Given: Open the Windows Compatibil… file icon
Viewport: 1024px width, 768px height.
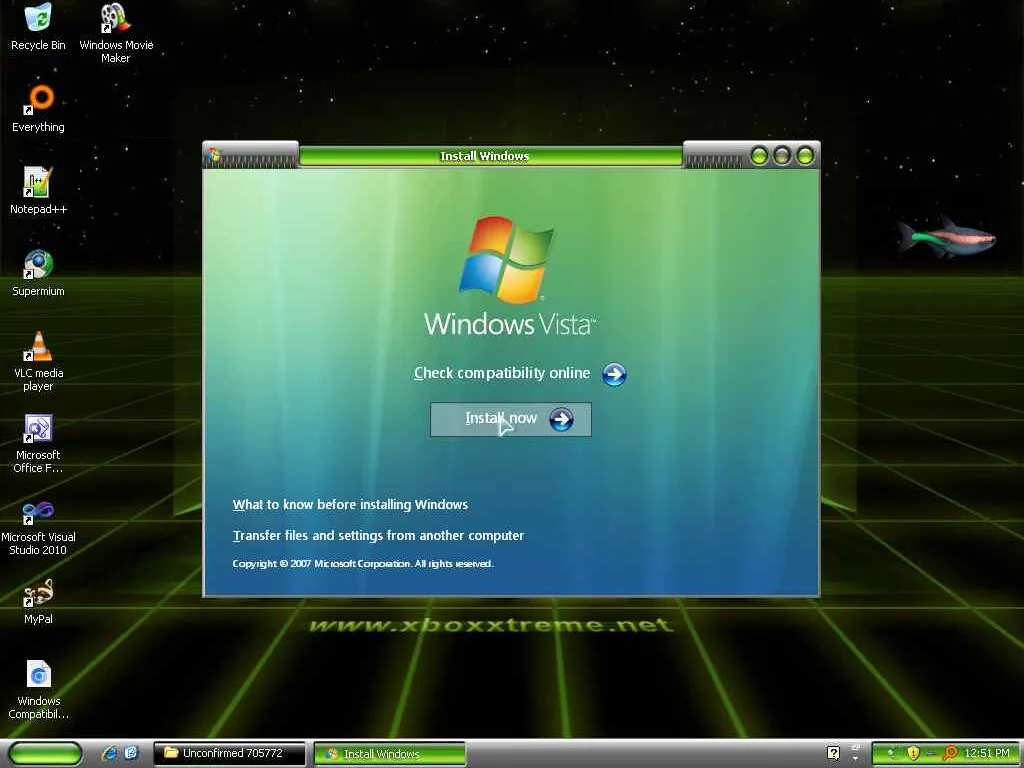Looking at the screenshot, I should coord(38,688).
